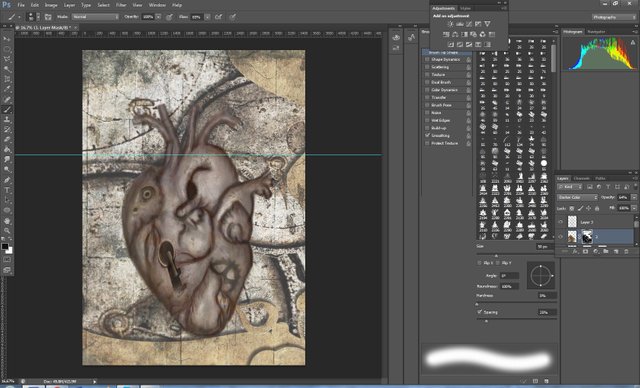Switch to the Channels tab
This screenshot has height=388, width=640.
pyautogui.click(x=582, y=178)
